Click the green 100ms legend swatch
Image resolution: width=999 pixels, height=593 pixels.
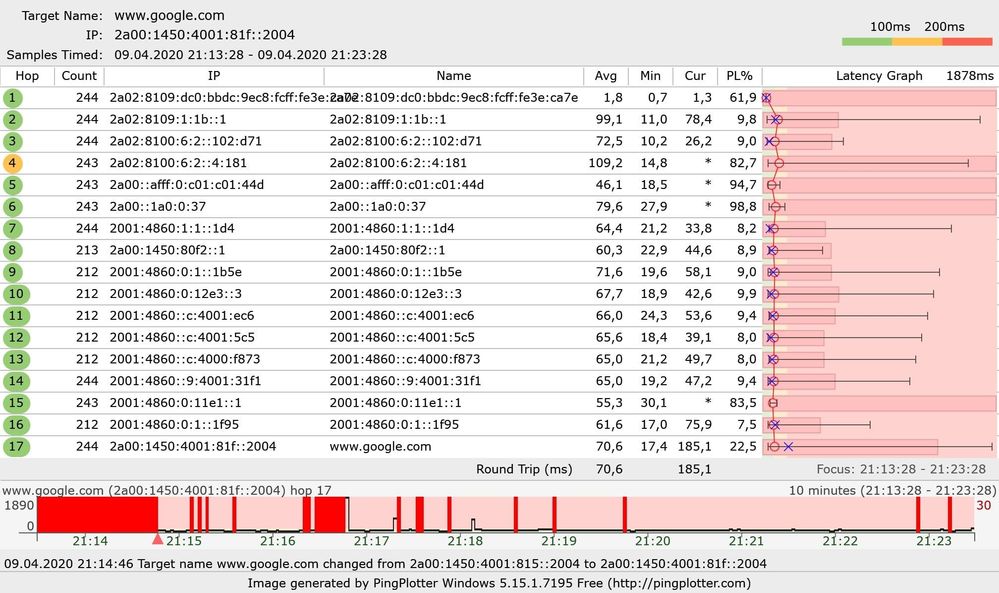(x=866, y=42)
